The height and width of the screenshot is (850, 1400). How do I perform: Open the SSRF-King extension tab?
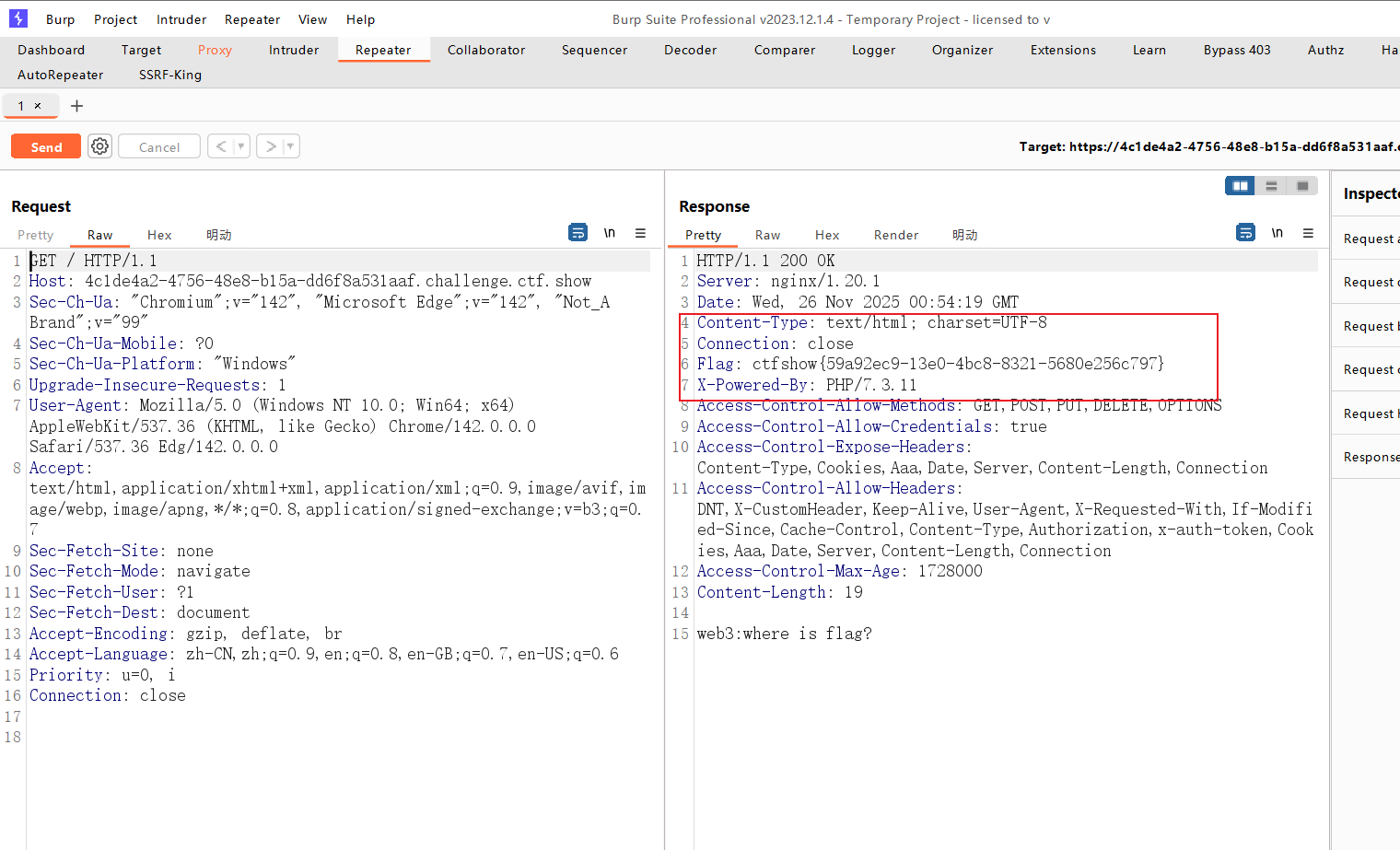point(170,75)
